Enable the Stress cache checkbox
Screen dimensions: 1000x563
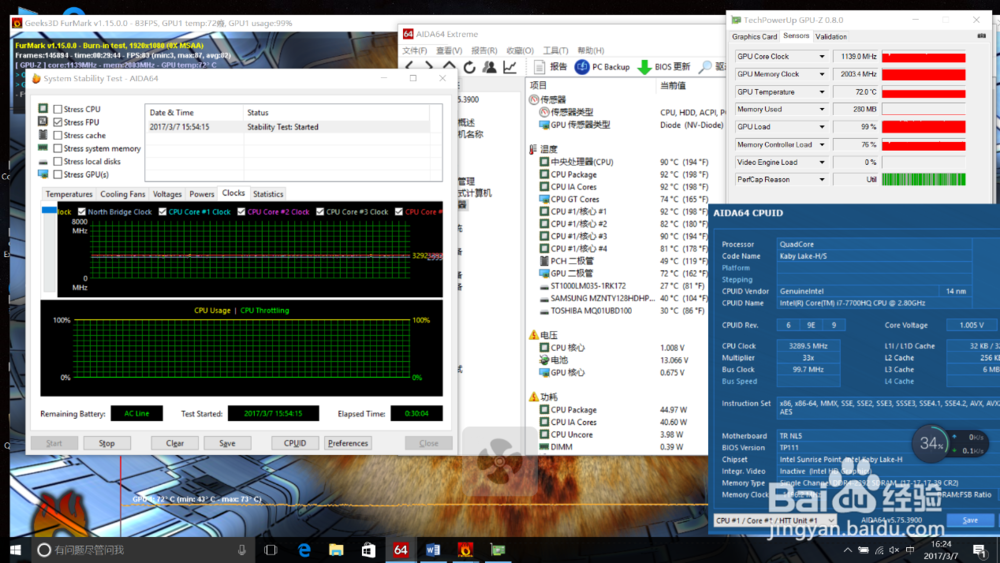58,135
